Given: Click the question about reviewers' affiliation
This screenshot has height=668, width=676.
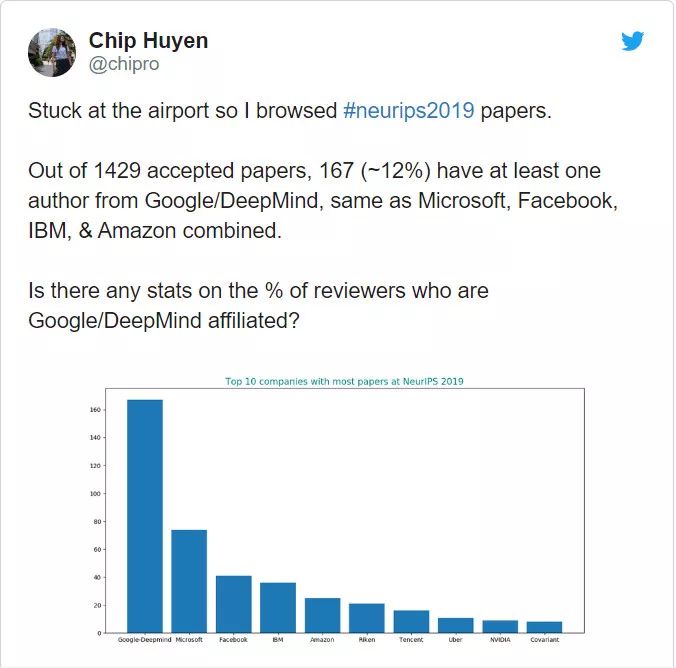Looking at the screenshot, I should tap(258, 305).
